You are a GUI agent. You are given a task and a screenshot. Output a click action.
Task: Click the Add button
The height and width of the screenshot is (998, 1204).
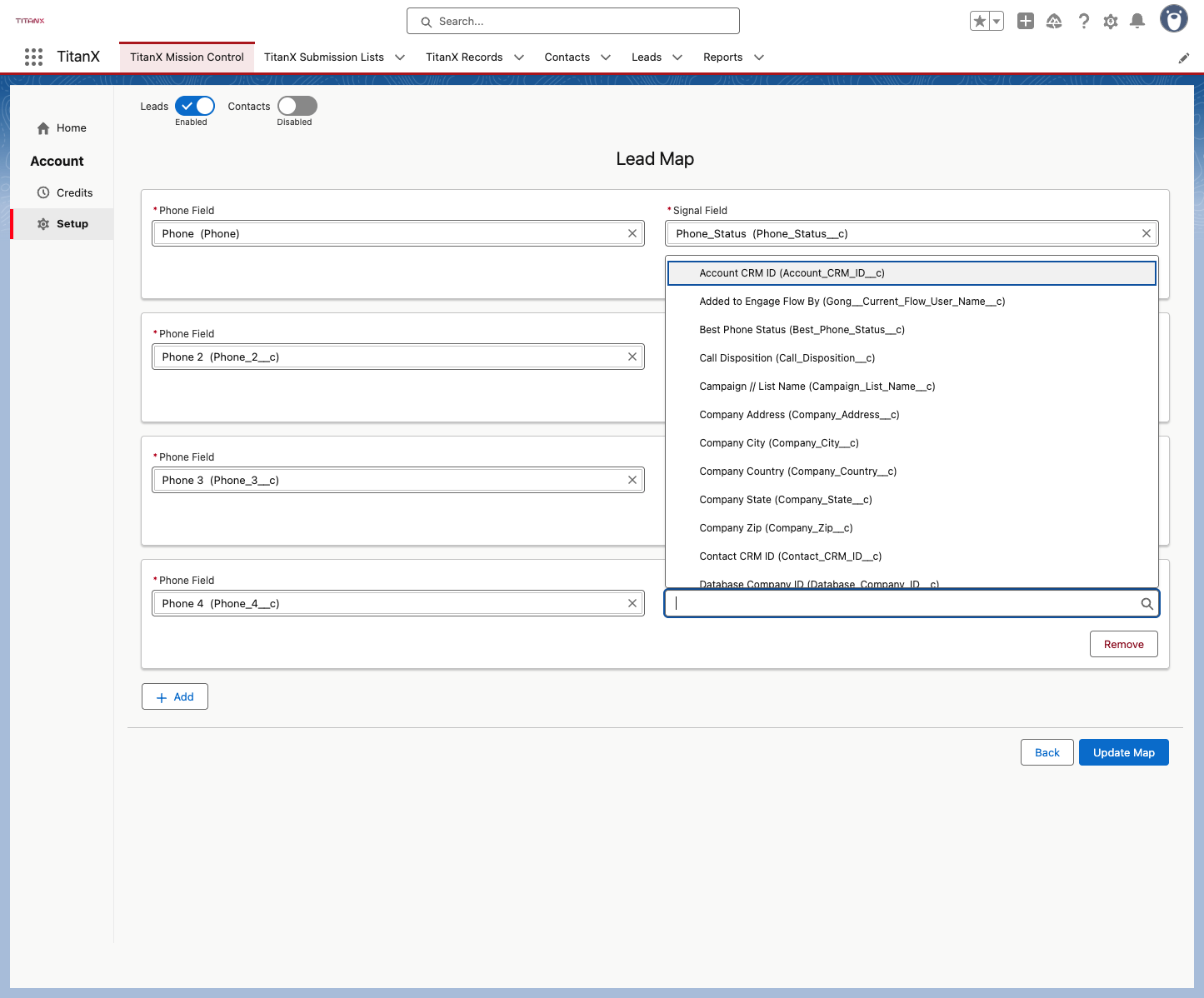point(175,696)
